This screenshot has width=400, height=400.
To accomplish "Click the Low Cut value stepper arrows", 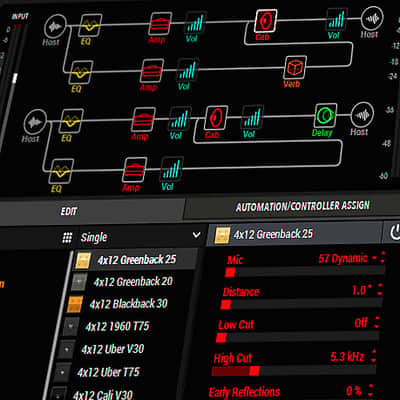I will (x=377, y=322).
